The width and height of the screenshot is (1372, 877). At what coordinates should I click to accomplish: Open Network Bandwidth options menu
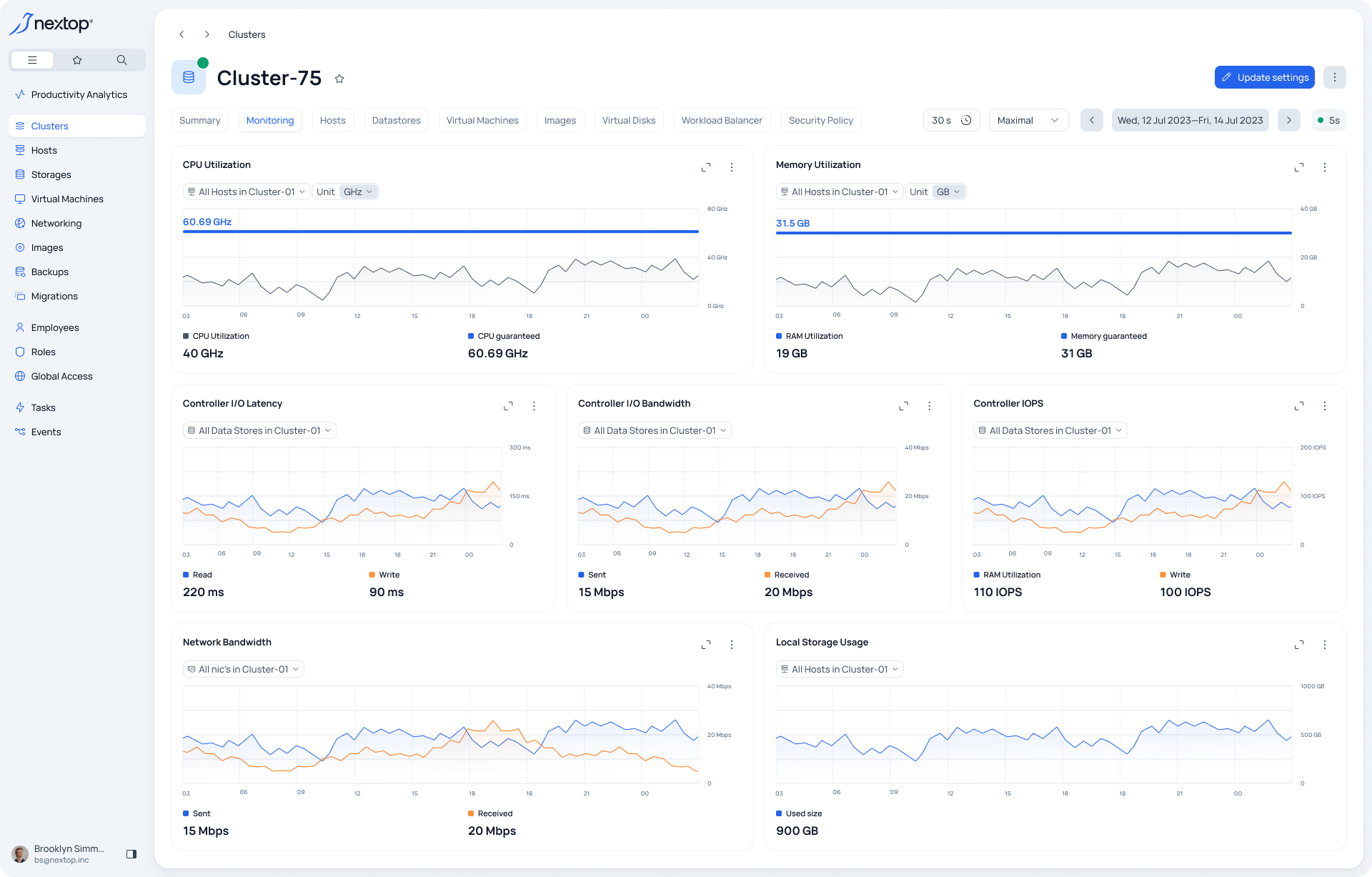732,645
